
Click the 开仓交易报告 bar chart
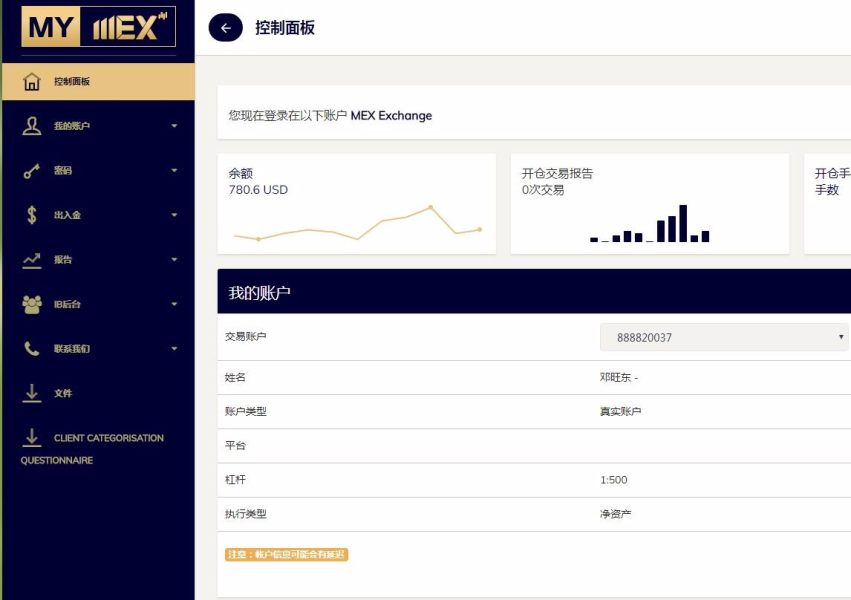(650, 225)
